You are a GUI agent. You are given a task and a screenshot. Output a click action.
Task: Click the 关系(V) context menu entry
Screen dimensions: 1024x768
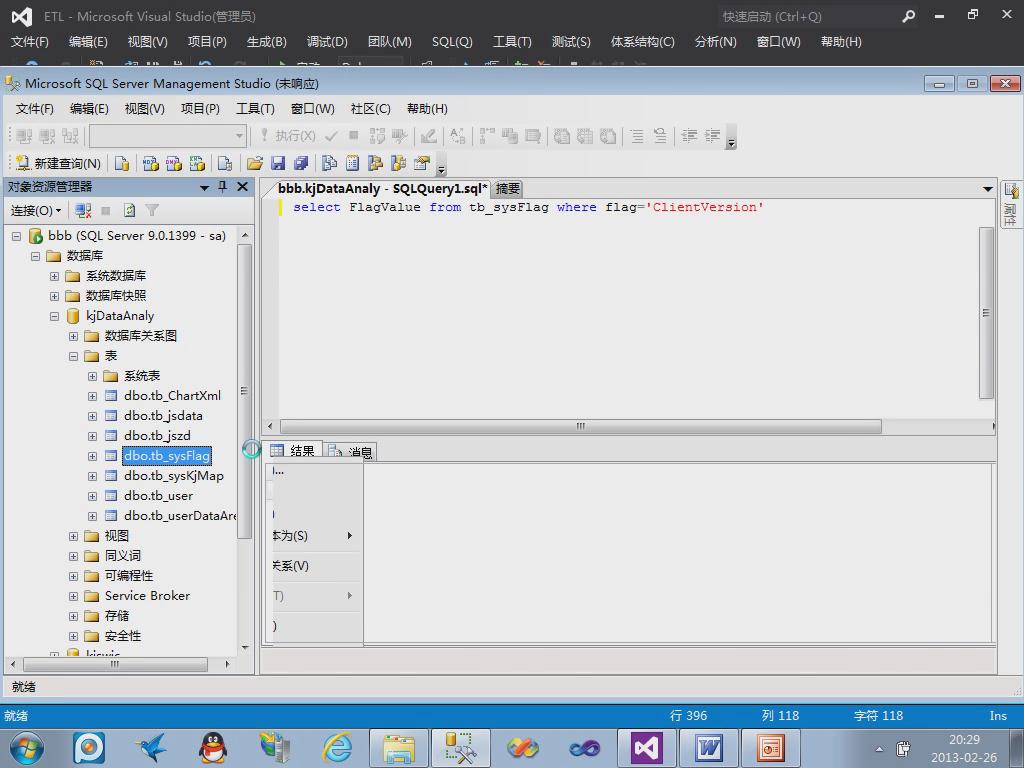click(316, 566)
